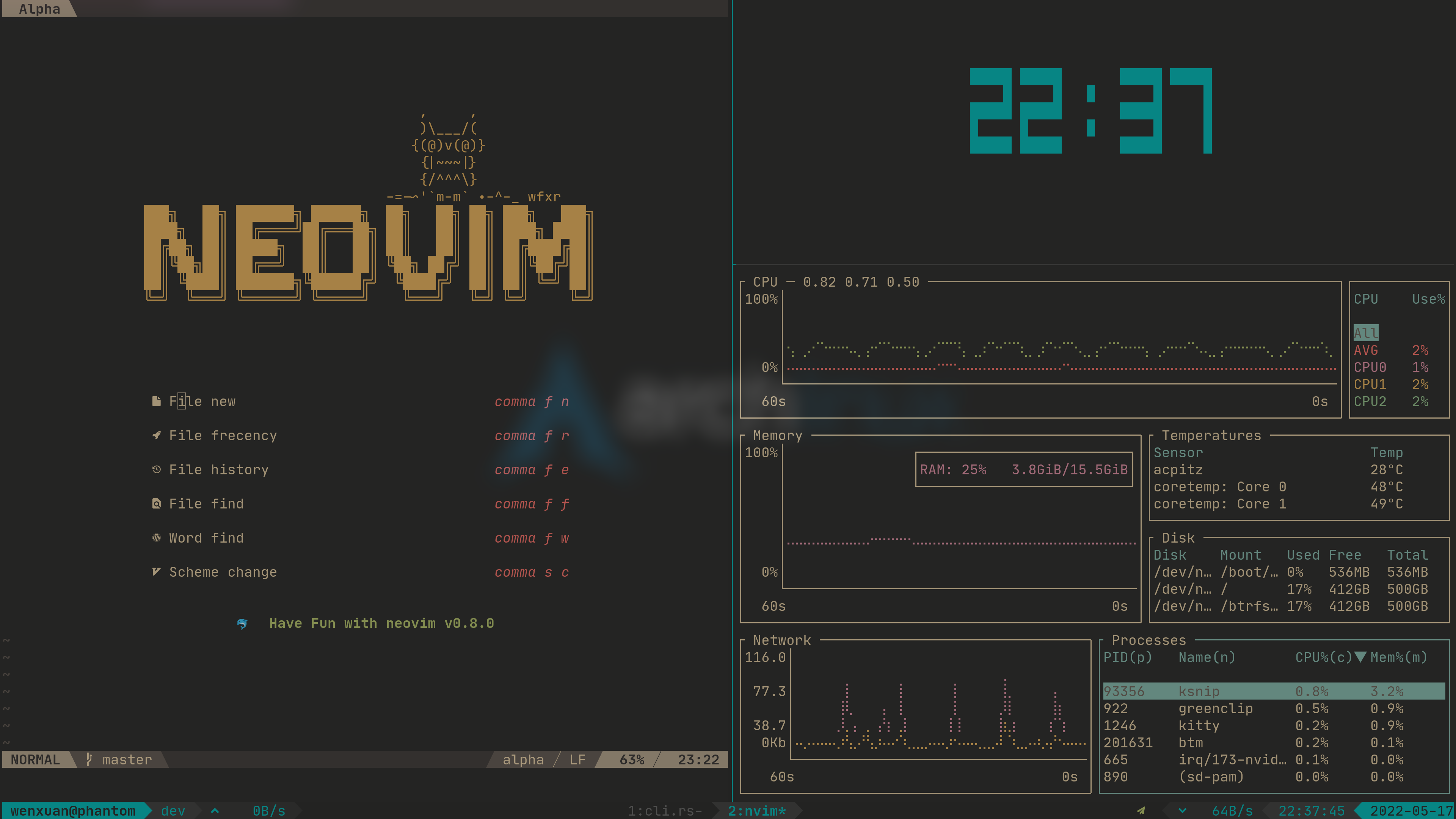The width and height of the screenshot is (1456, 819).
Task: Click the File new document icon
Action: pos(157,401)
